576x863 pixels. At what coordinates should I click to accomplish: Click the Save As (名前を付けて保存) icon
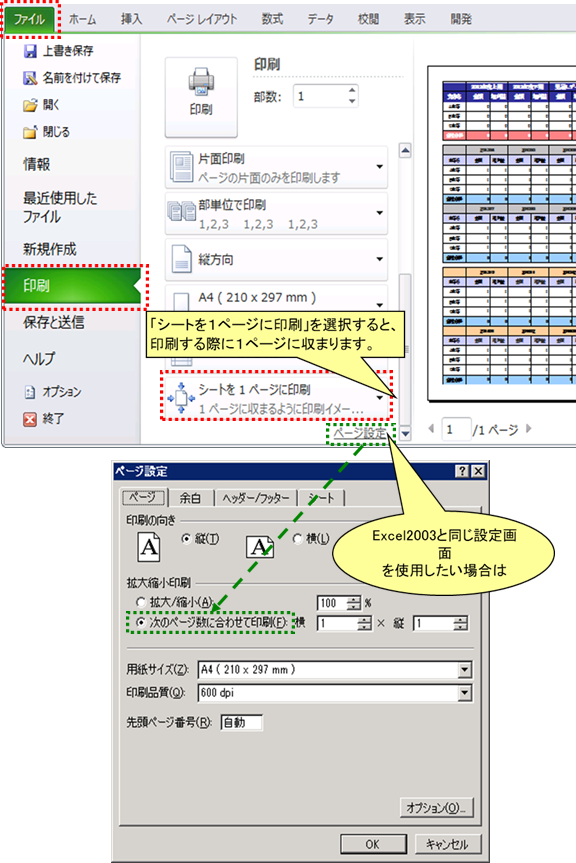(30, 78)
